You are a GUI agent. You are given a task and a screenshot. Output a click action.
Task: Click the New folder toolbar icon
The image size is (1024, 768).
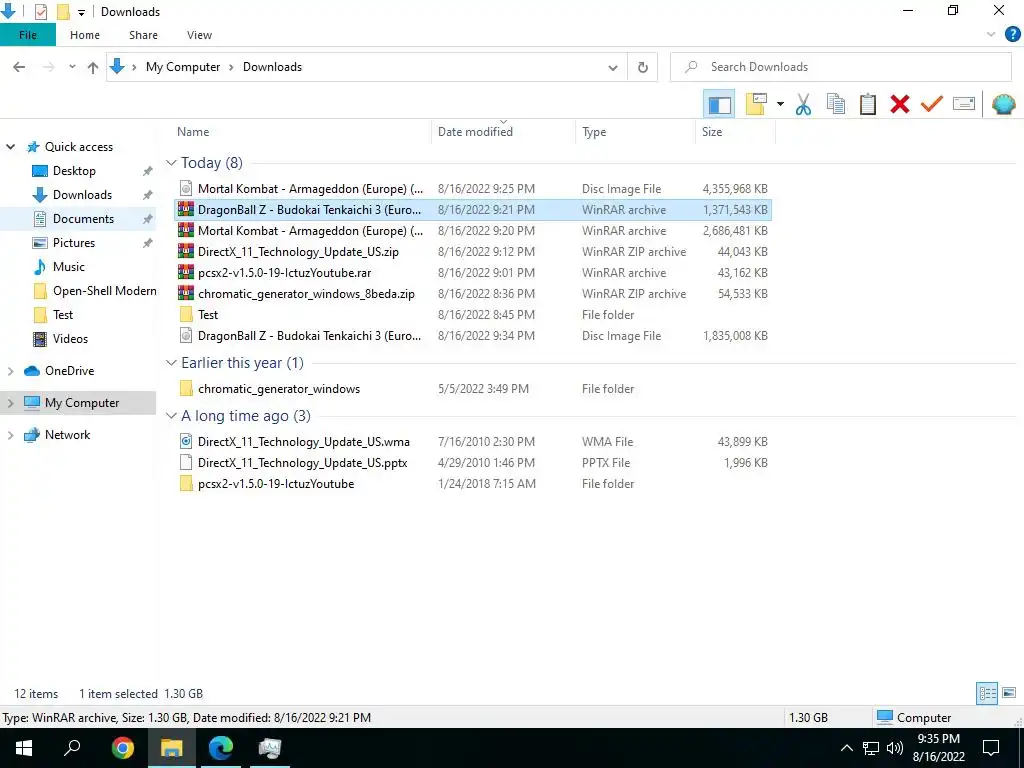pyautogui.click(x=756, y=104)
